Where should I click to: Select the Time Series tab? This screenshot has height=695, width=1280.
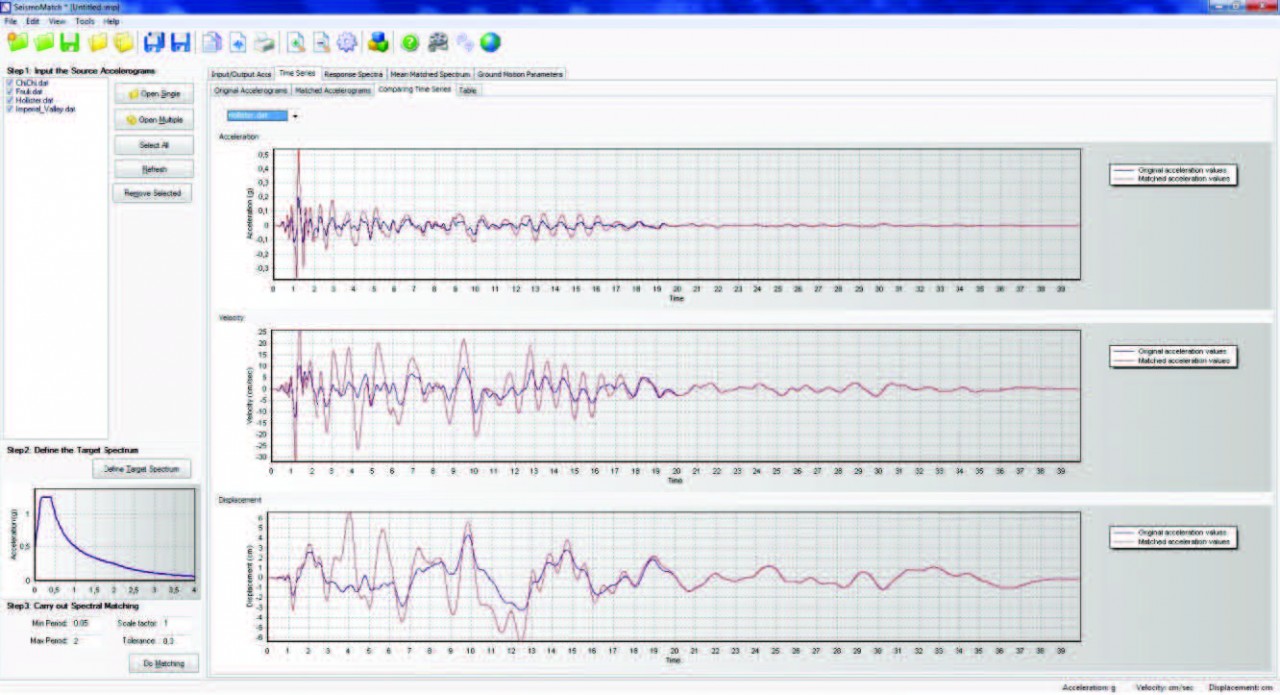(x=297, y=73)
